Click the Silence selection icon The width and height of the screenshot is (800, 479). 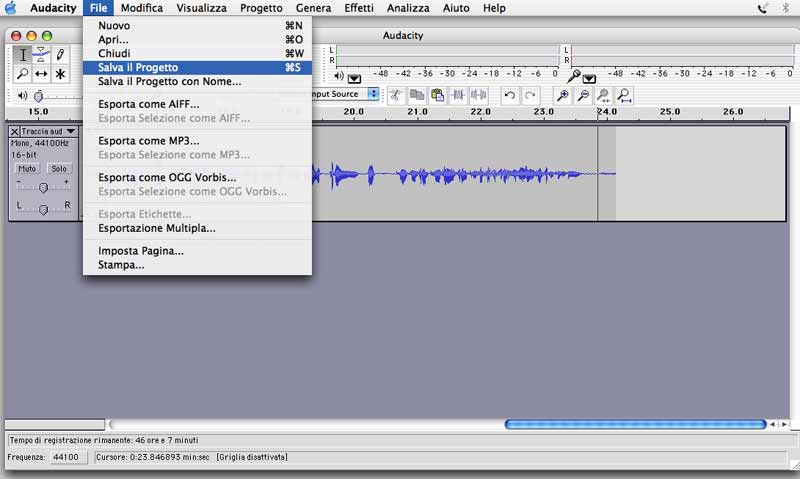point(478,95)
